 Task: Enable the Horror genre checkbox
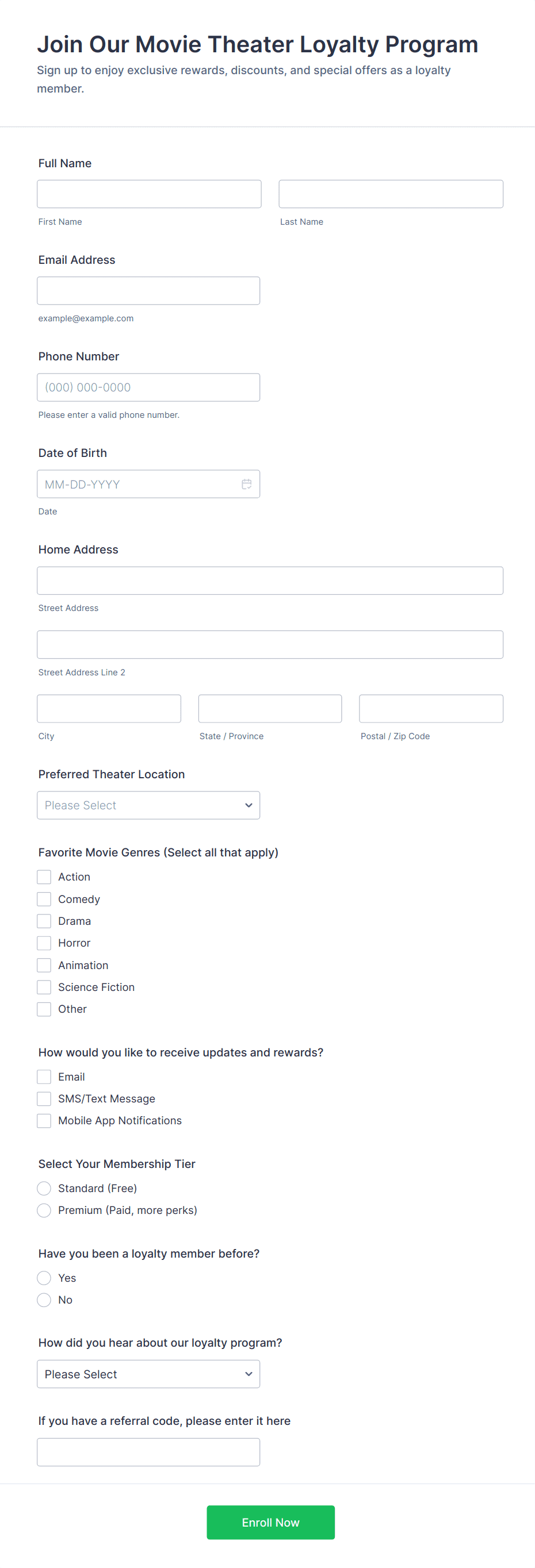pos(44,943)
